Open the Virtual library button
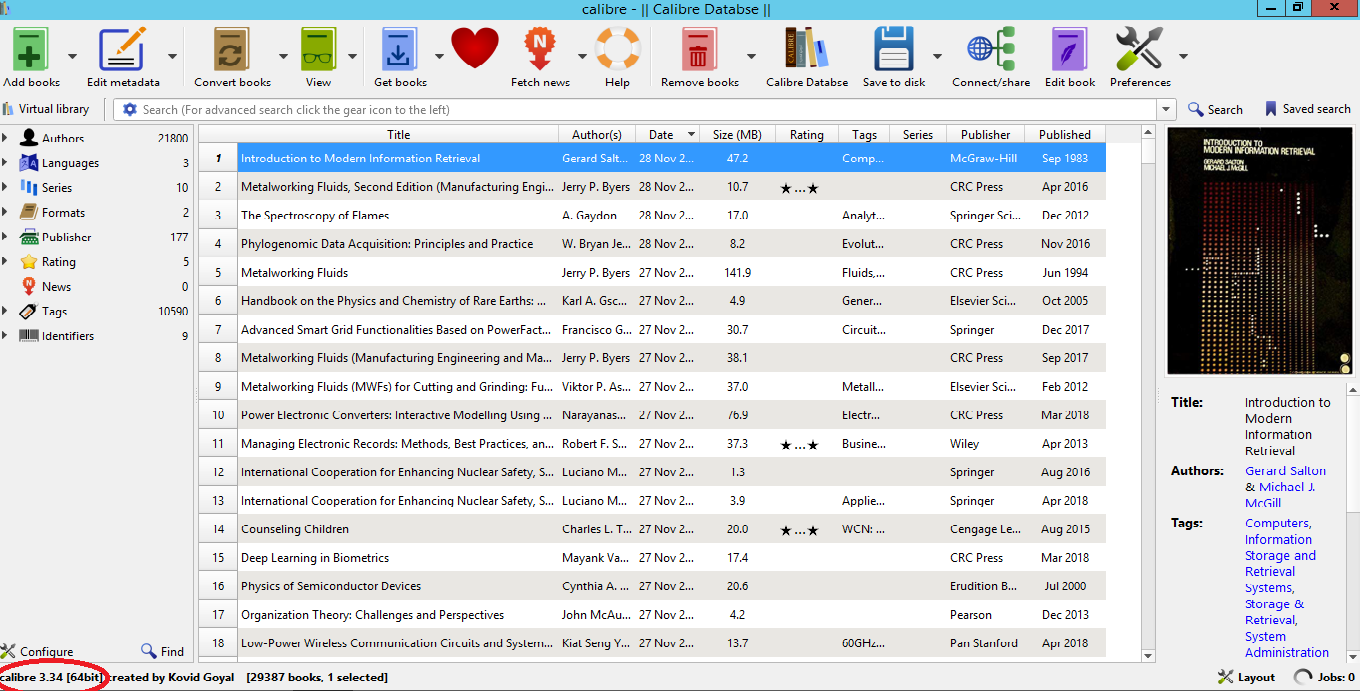The image size is (1366, 691). coord(46,109)
